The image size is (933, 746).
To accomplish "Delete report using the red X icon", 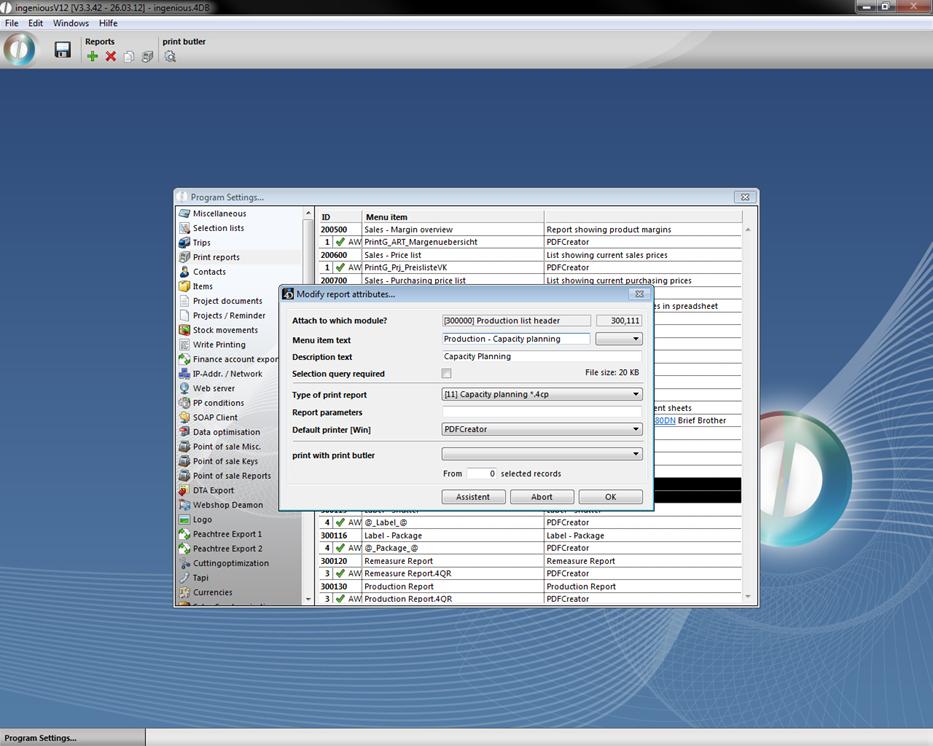I will point(111,57).
